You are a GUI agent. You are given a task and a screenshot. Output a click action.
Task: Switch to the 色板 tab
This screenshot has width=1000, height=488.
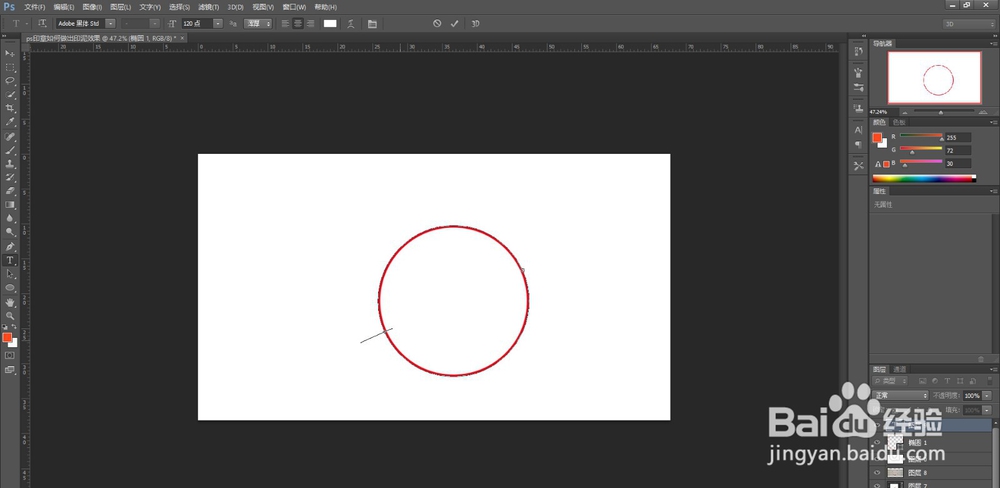[x=898, y=122]
